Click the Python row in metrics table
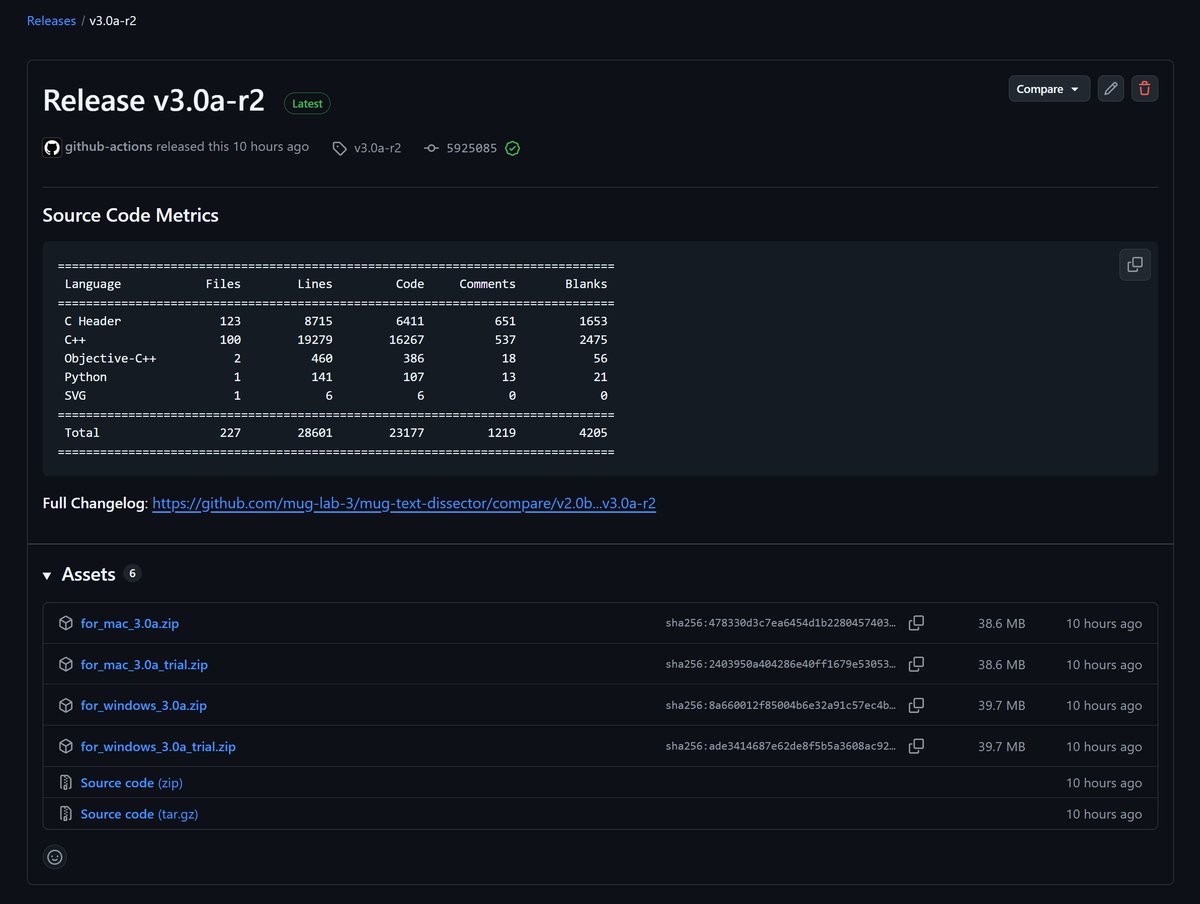1200x904 pixels. (336, 377)
